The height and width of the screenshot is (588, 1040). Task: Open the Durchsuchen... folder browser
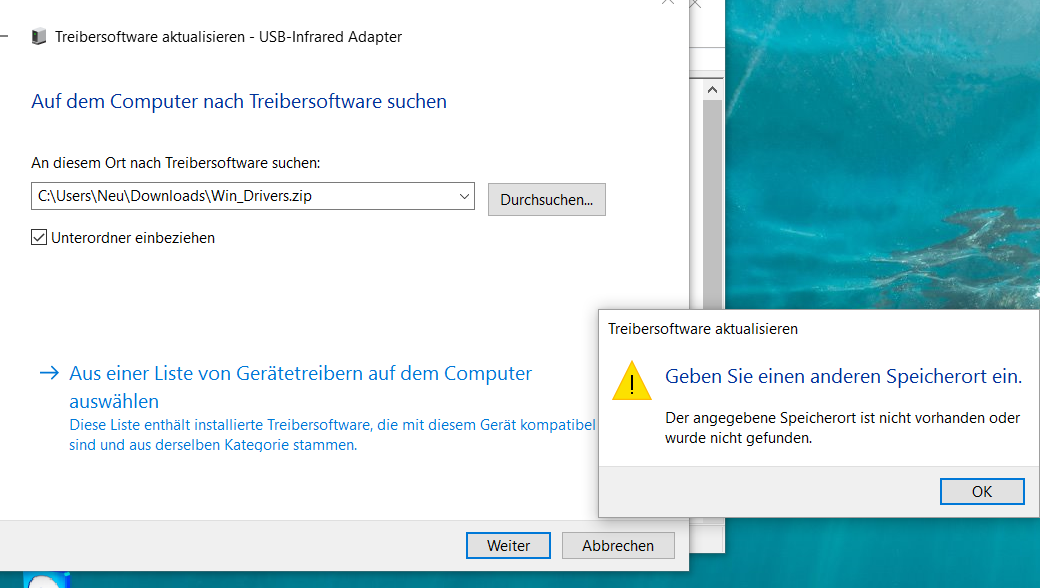click(x=547, y=200)
